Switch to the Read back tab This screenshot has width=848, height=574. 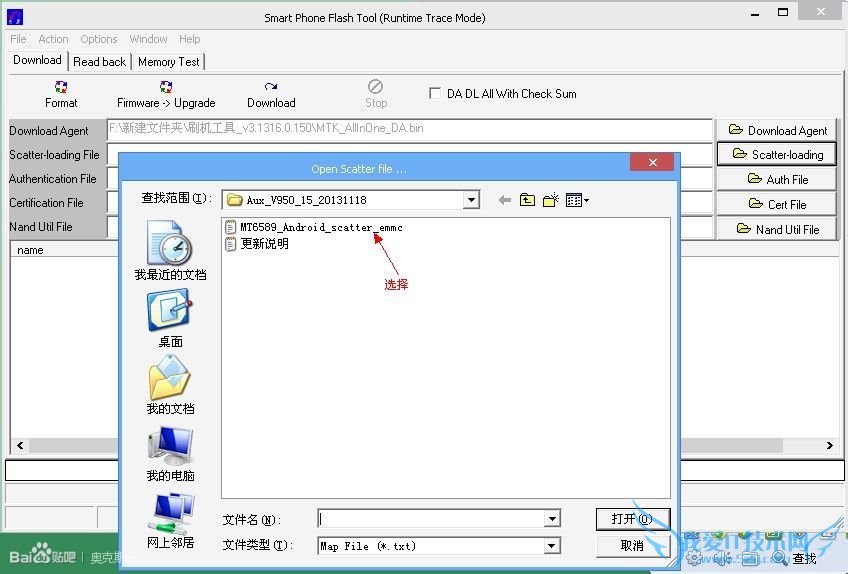[100, 62]
